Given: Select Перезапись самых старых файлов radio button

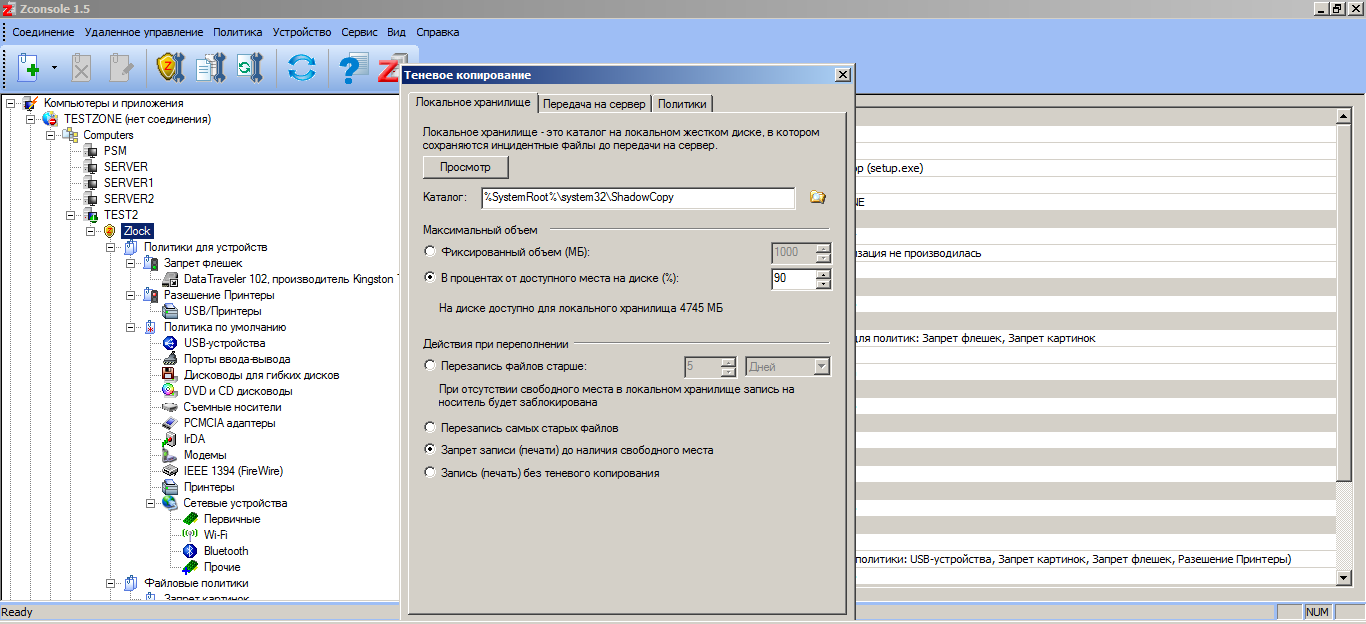Looking at the screenshot, I should (x=430, y=428).
